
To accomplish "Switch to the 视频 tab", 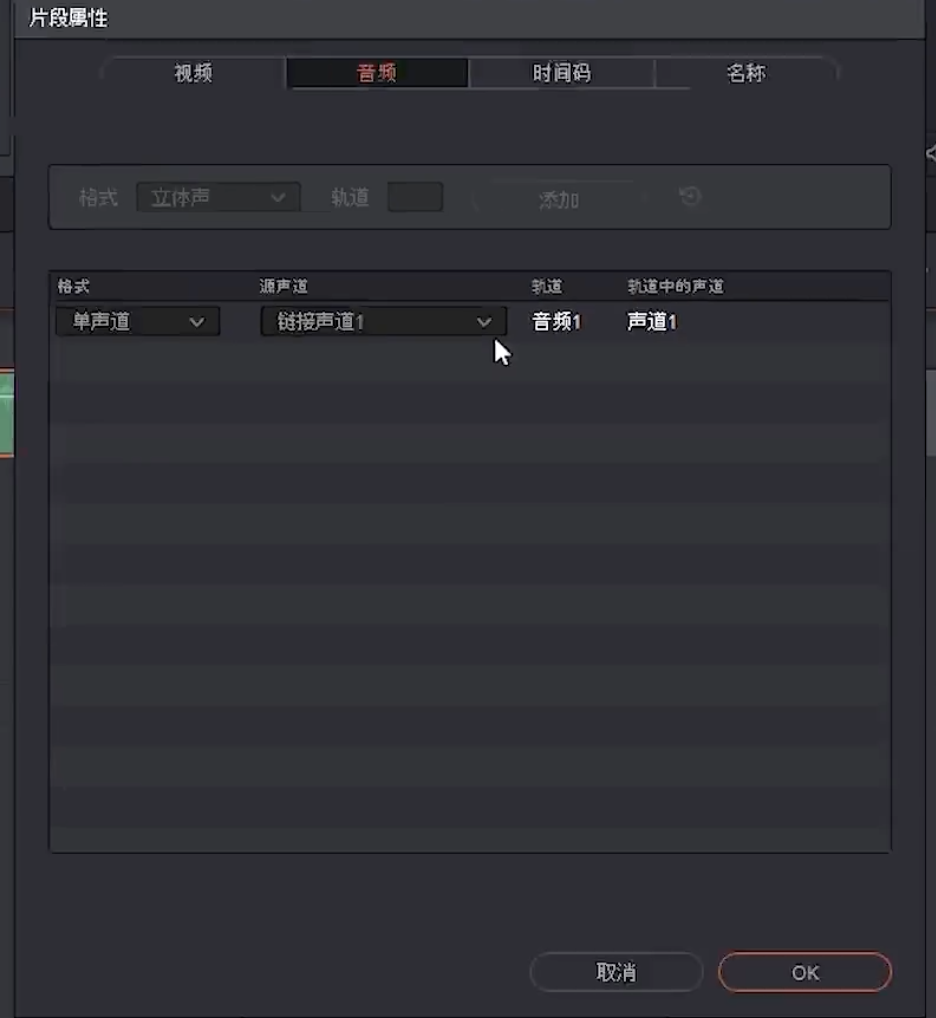I will click(x=193, y=73).
